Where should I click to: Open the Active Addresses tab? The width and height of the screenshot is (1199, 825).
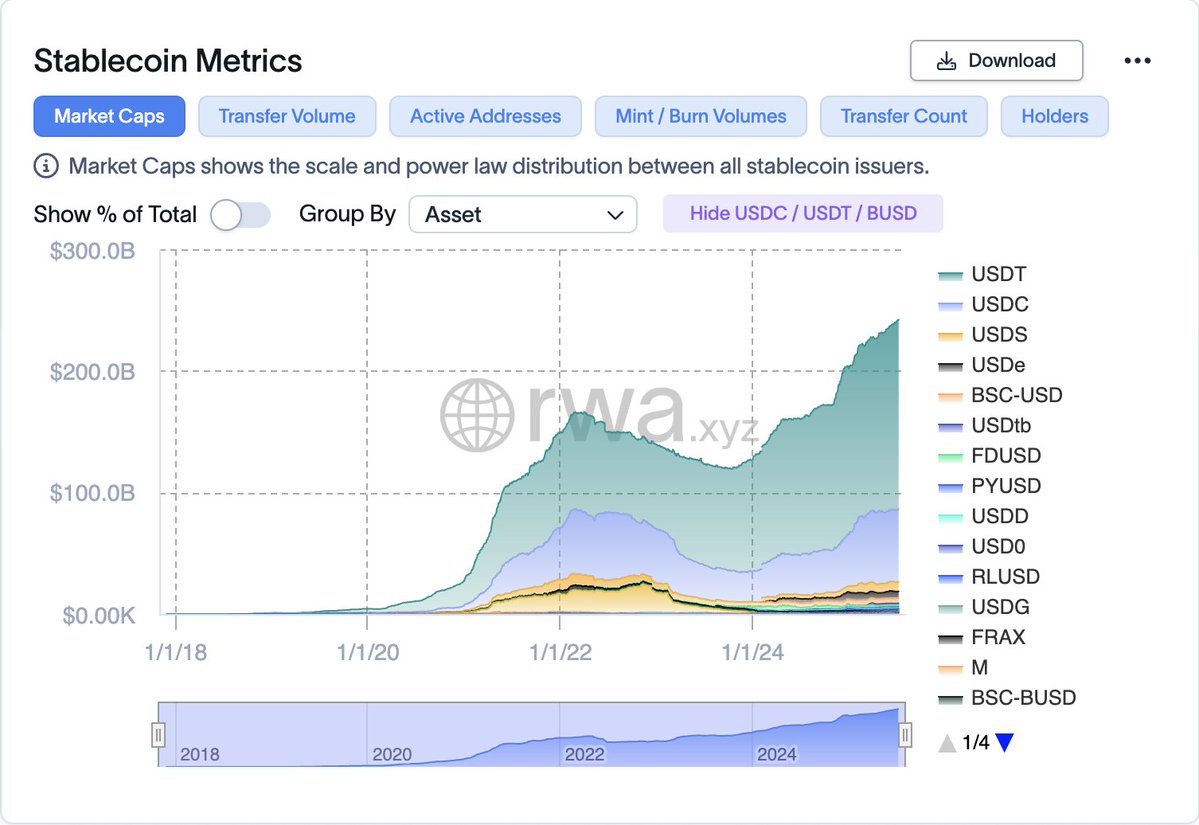pyautogui.click(x=486, y=116)
